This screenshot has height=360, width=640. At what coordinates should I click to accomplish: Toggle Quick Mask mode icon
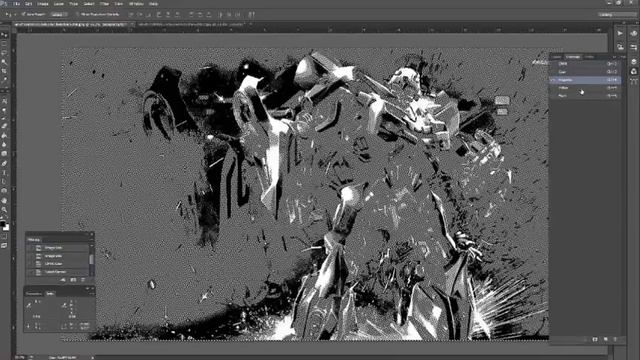pos(4,236)
